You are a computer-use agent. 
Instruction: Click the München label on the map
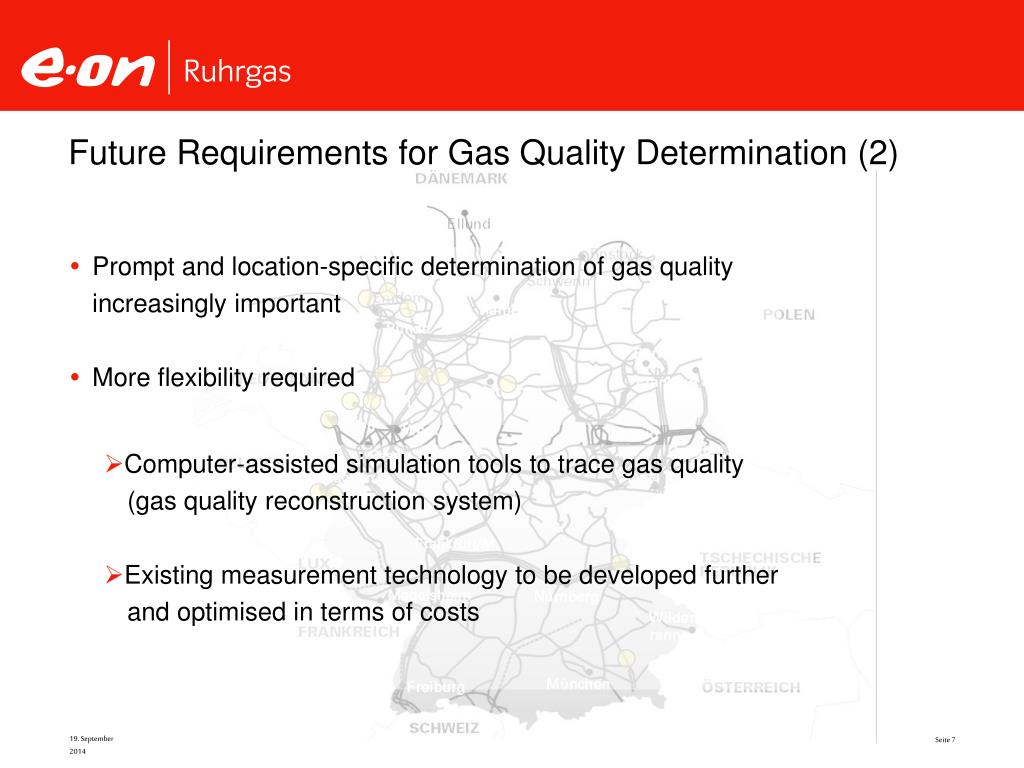(578, 684)
